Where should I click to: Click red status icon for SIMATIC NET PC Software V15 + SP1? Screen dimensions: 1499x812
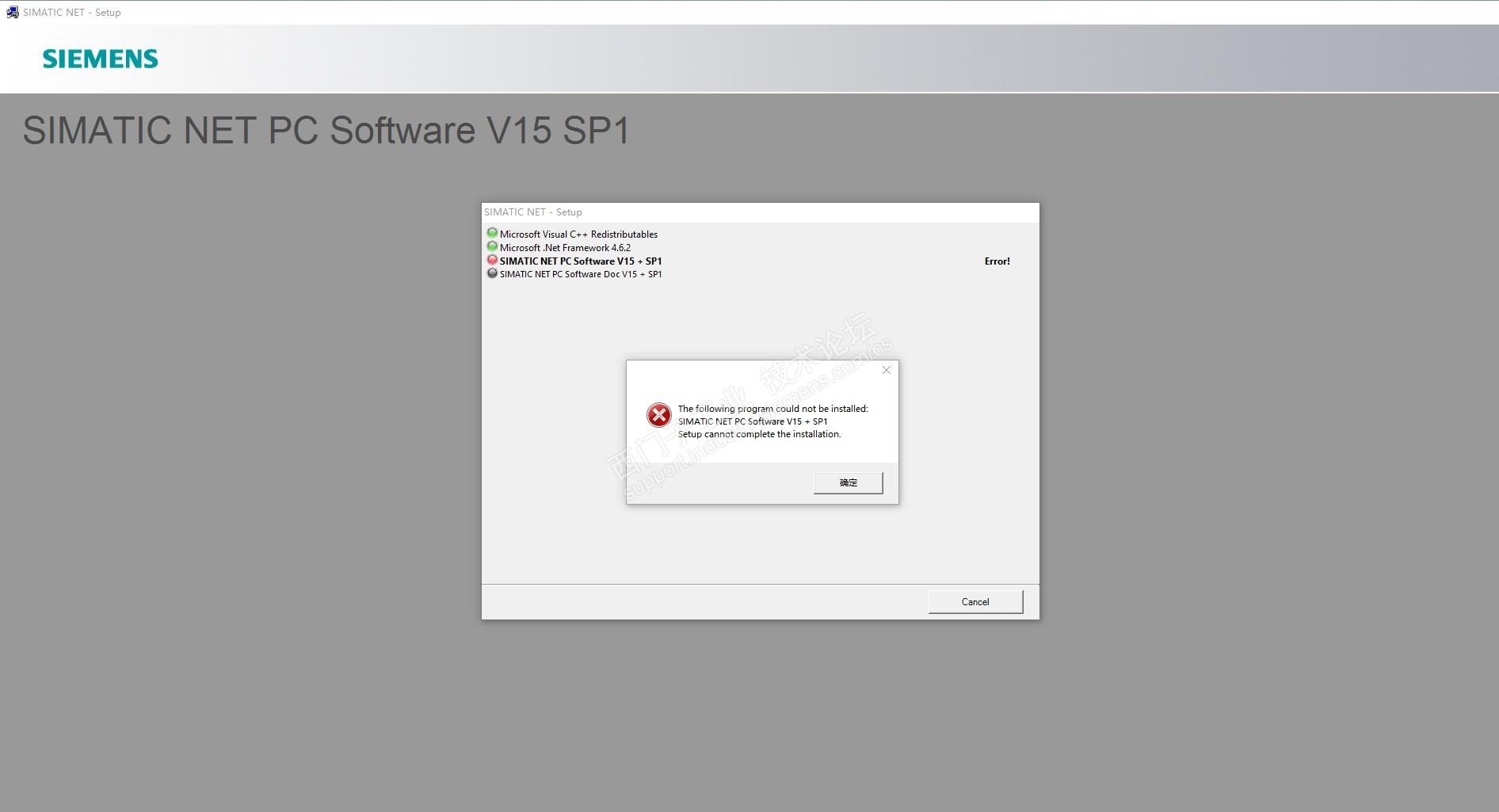(492, 260)
